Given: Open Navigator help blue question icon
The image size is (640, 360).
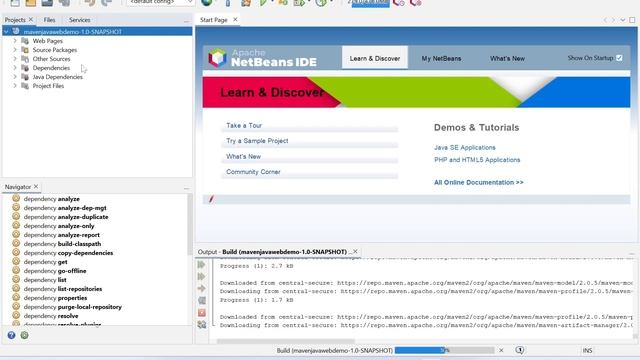Looking at the screenshot, I should 11,335.
